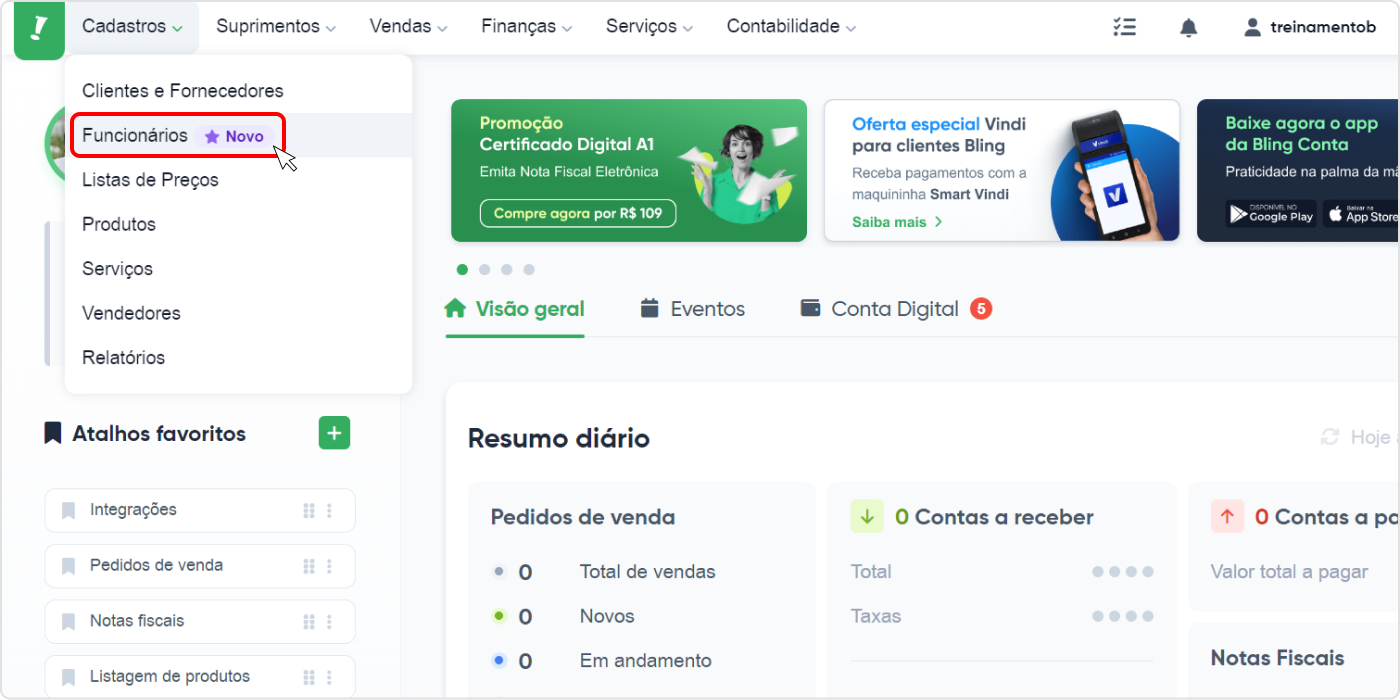Image resolution: width=1400 pixels, height=700 pixels.
Task: Click the green plus add-shortcut button
Action: (334, 433)
